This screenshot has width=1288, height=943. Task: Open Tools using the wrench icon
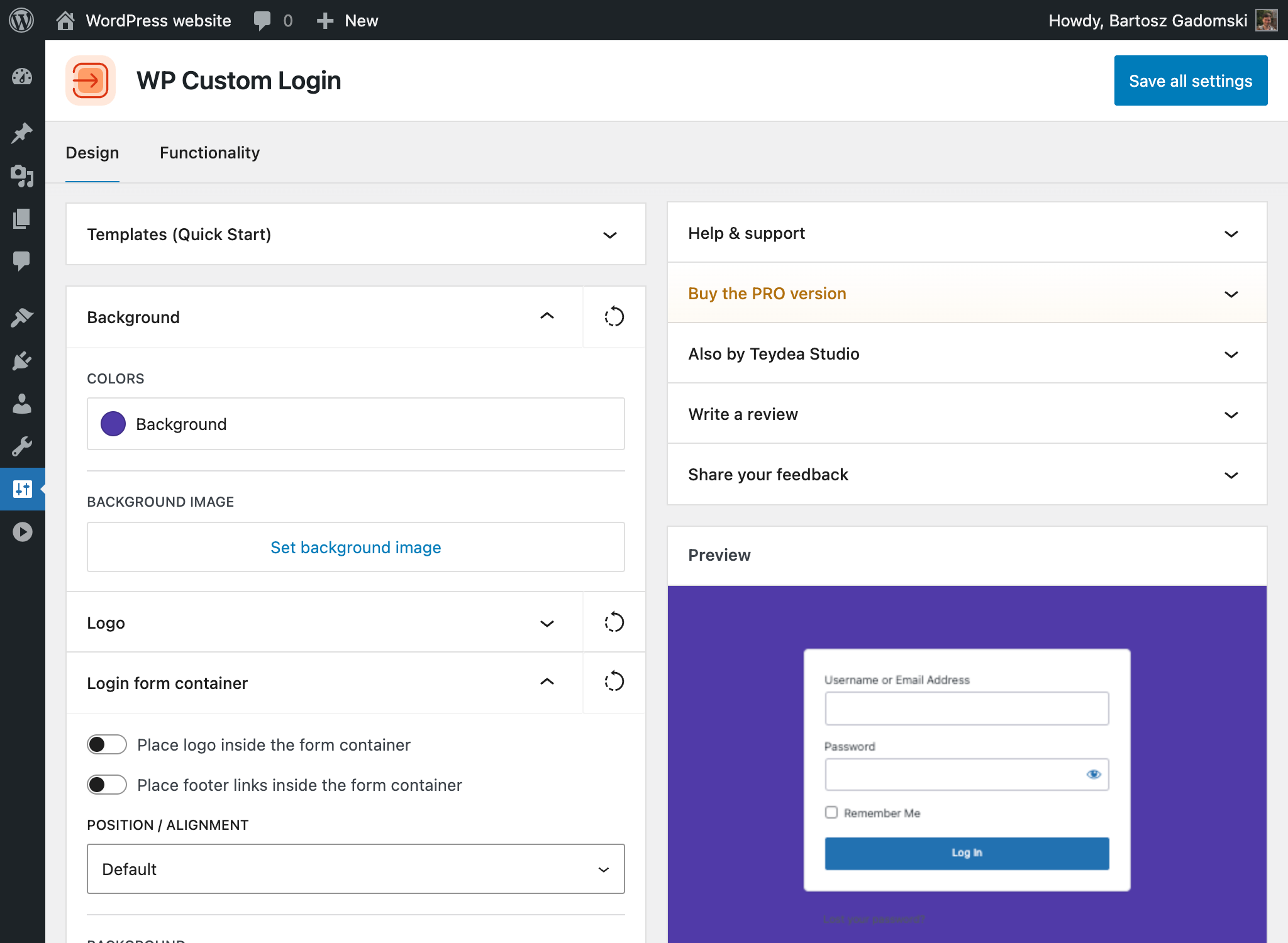click(x=23, y=446)
